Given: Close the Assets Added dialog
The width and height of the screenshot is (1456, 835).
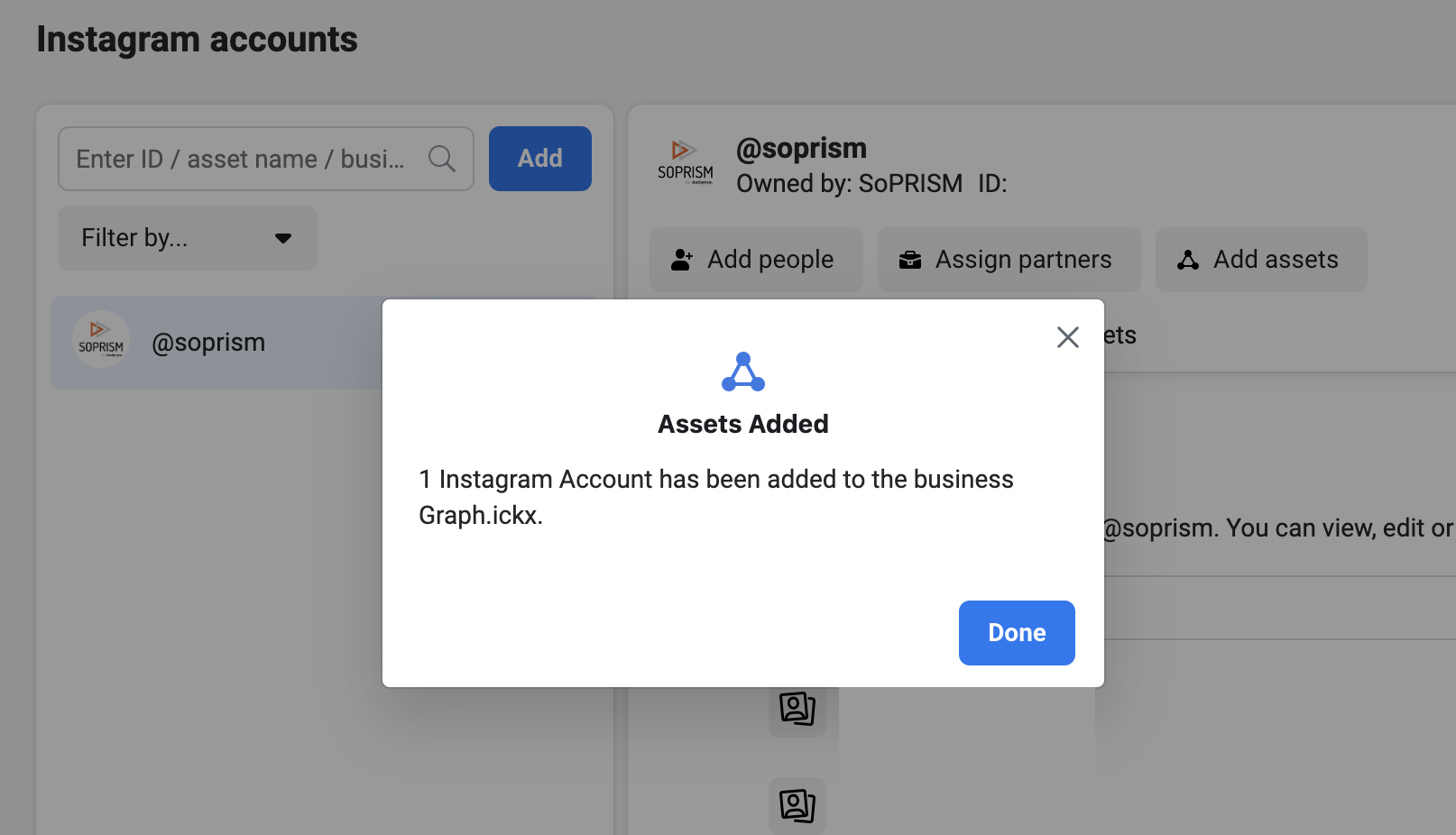Looking at the screenshot, I should (x=1068, y=337).
